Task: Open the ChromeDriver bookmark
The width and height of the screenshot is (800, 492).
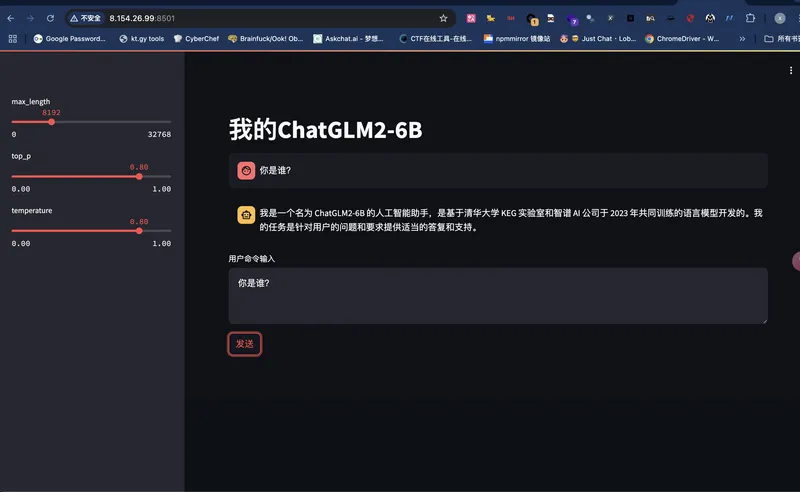Action: click(682, 39)
